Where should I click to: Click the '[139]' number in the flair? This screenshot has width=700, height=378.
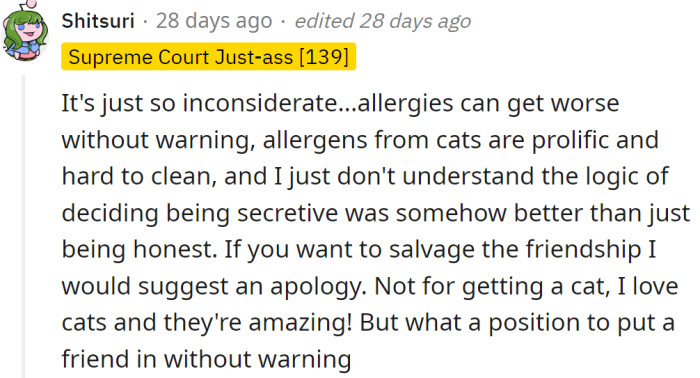click(324, 57)
